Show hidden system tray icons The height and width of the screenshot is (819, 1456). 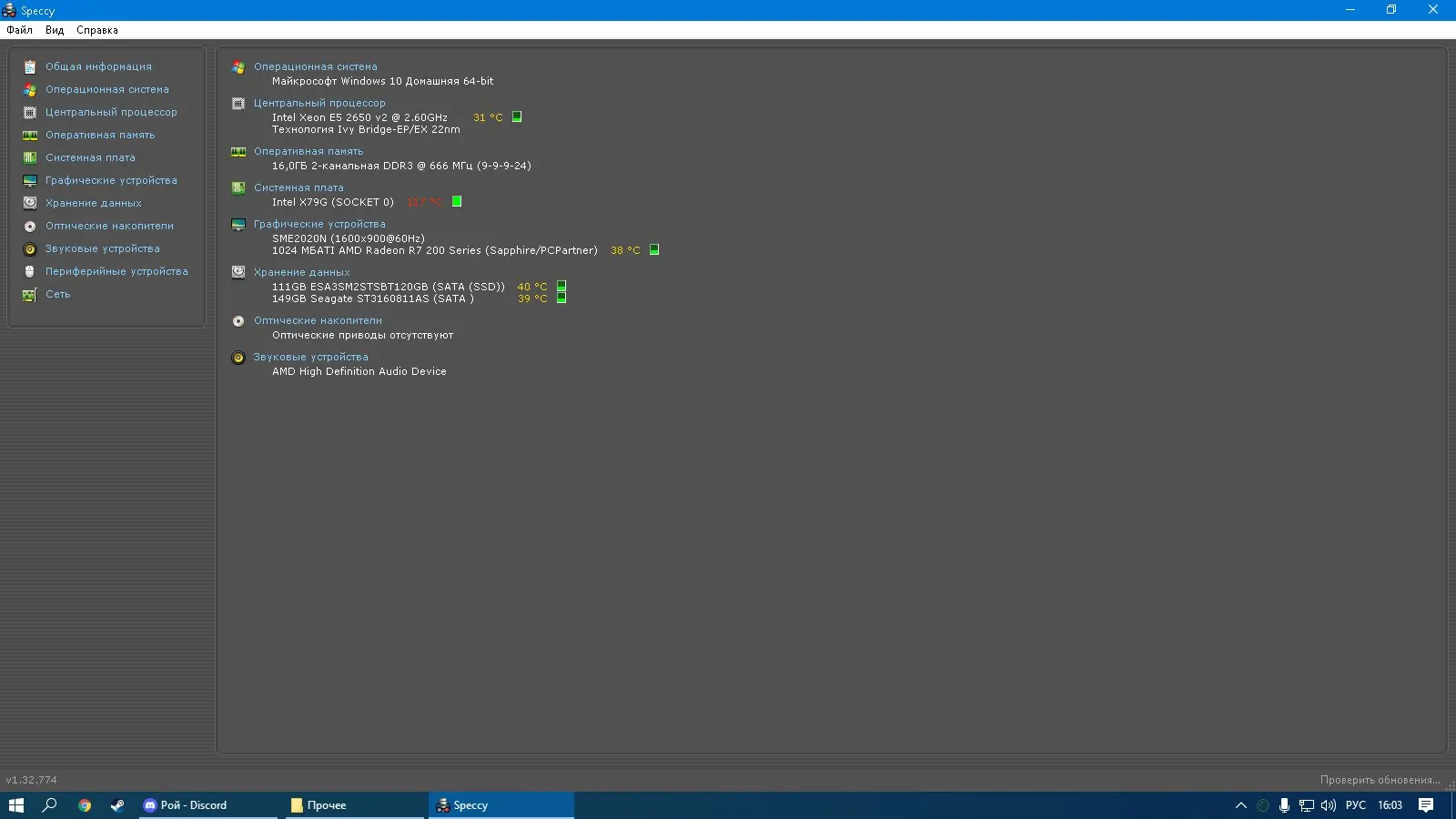click(1240, 805)
